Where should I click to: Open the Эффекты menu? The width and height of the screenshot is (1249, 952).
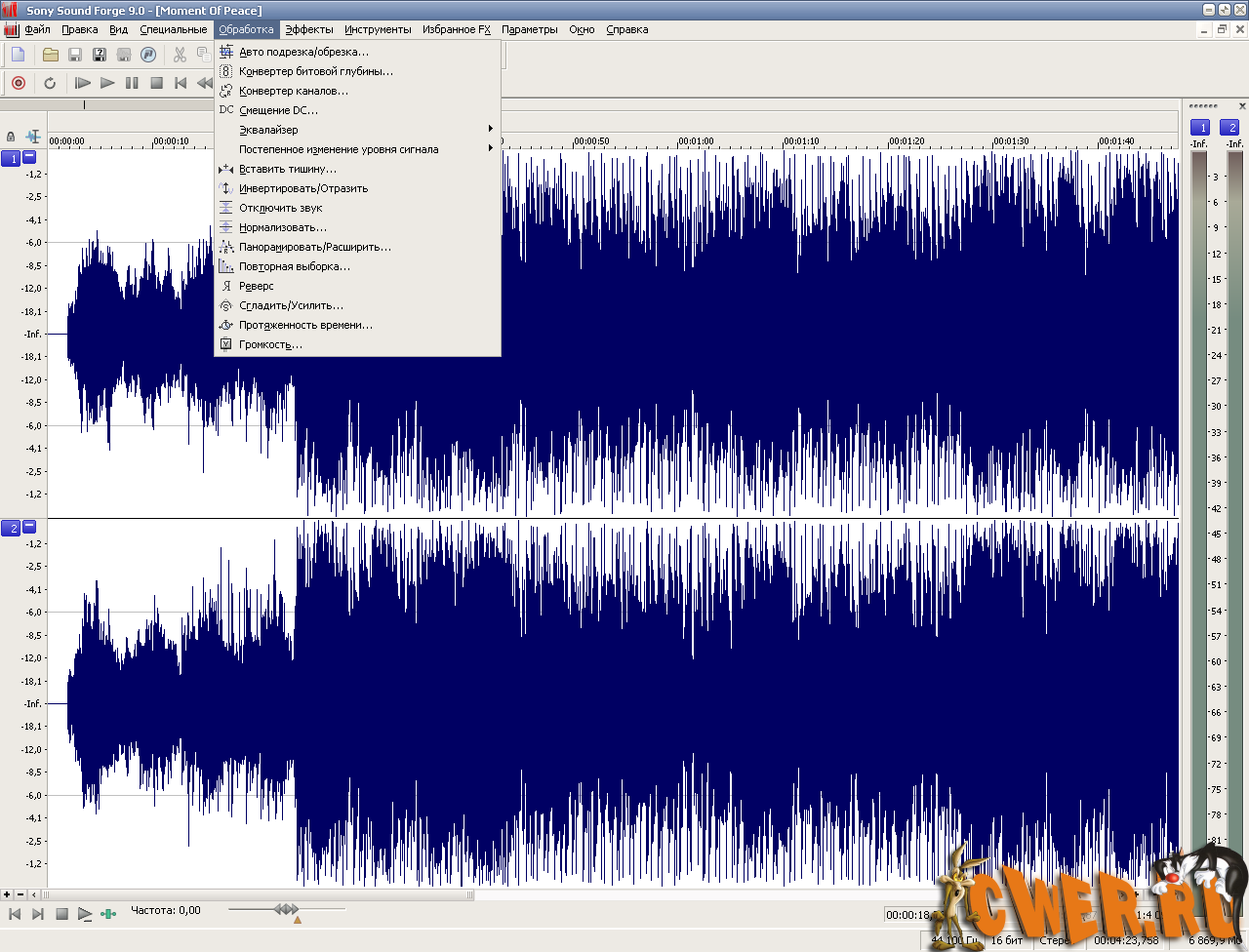click(308, 29)
